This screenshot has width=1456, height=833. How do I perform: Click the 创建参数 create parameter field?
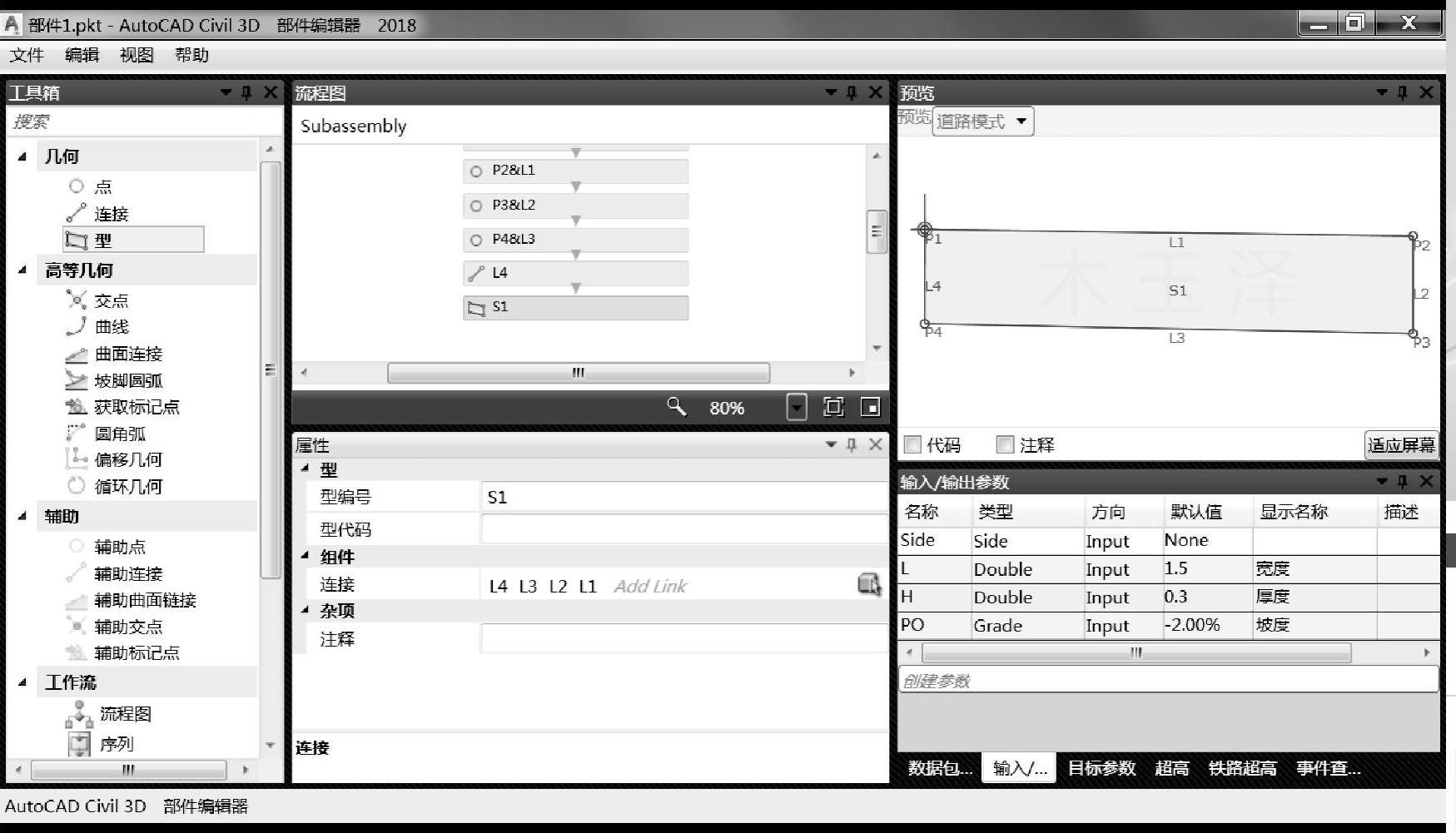click(x=1168, y=680)
